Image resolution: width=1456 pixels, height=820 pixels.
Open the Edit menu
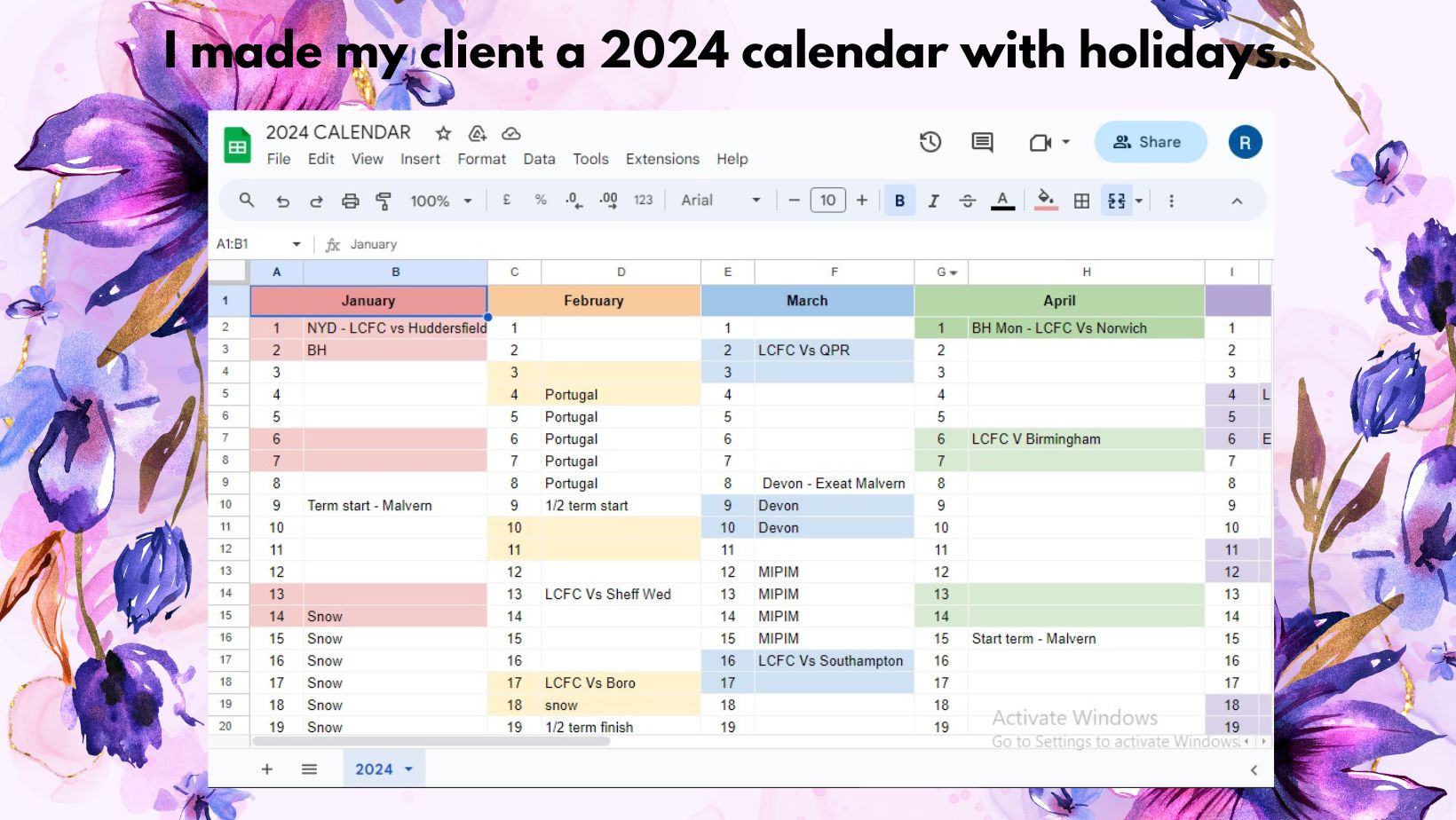click(x=321, y=159)
